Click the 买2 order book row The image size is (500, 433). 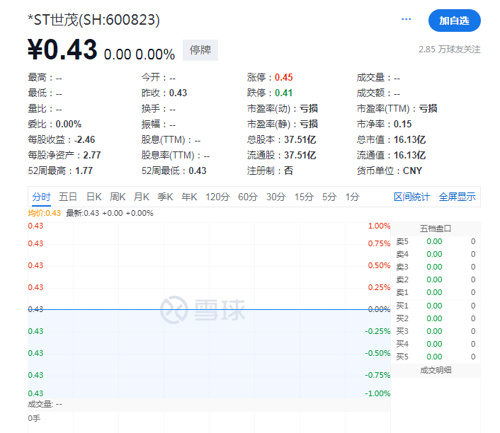pyautogui.click(x=436, y=319)
